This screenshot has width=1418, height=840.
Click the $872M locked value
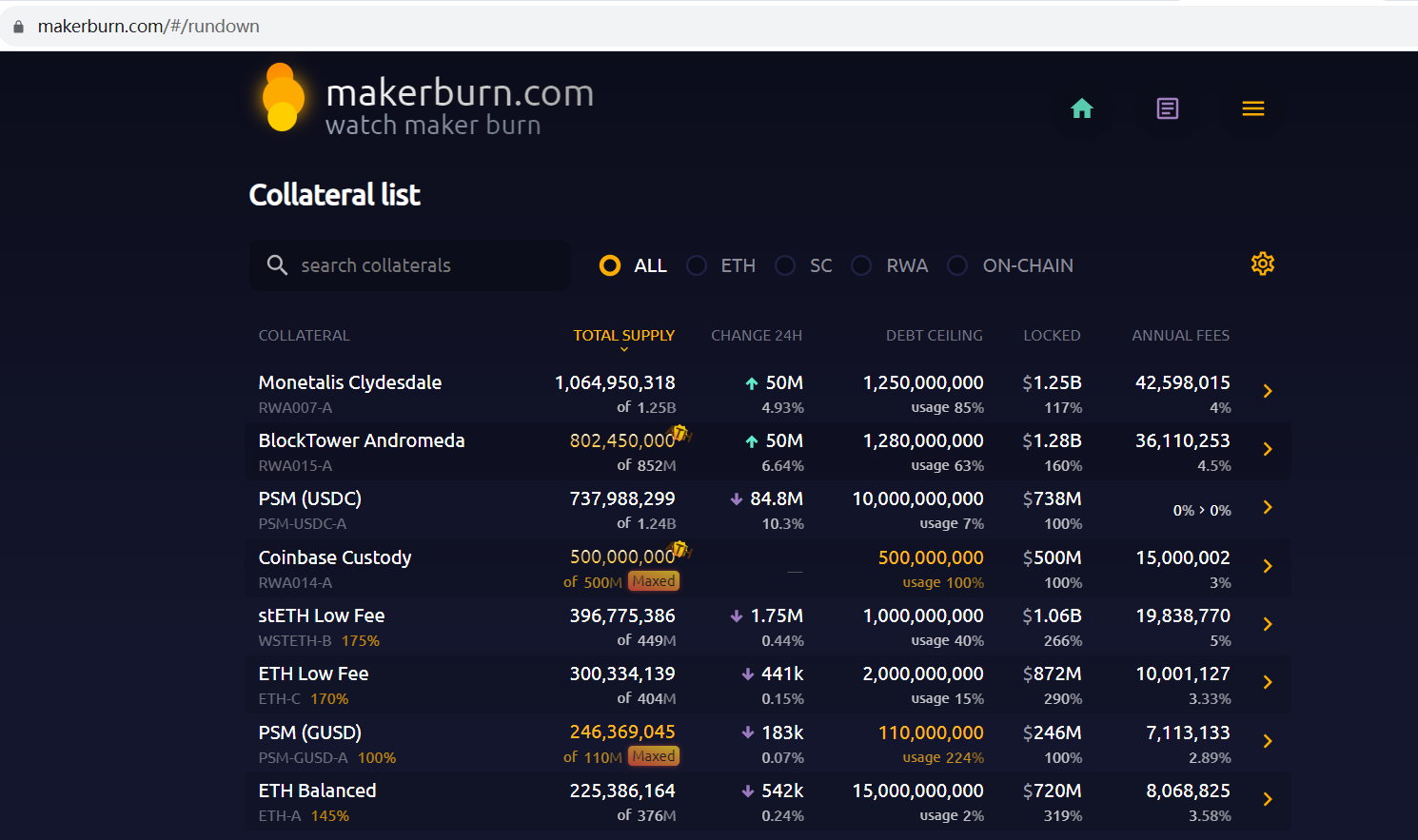pos(1052,674)
